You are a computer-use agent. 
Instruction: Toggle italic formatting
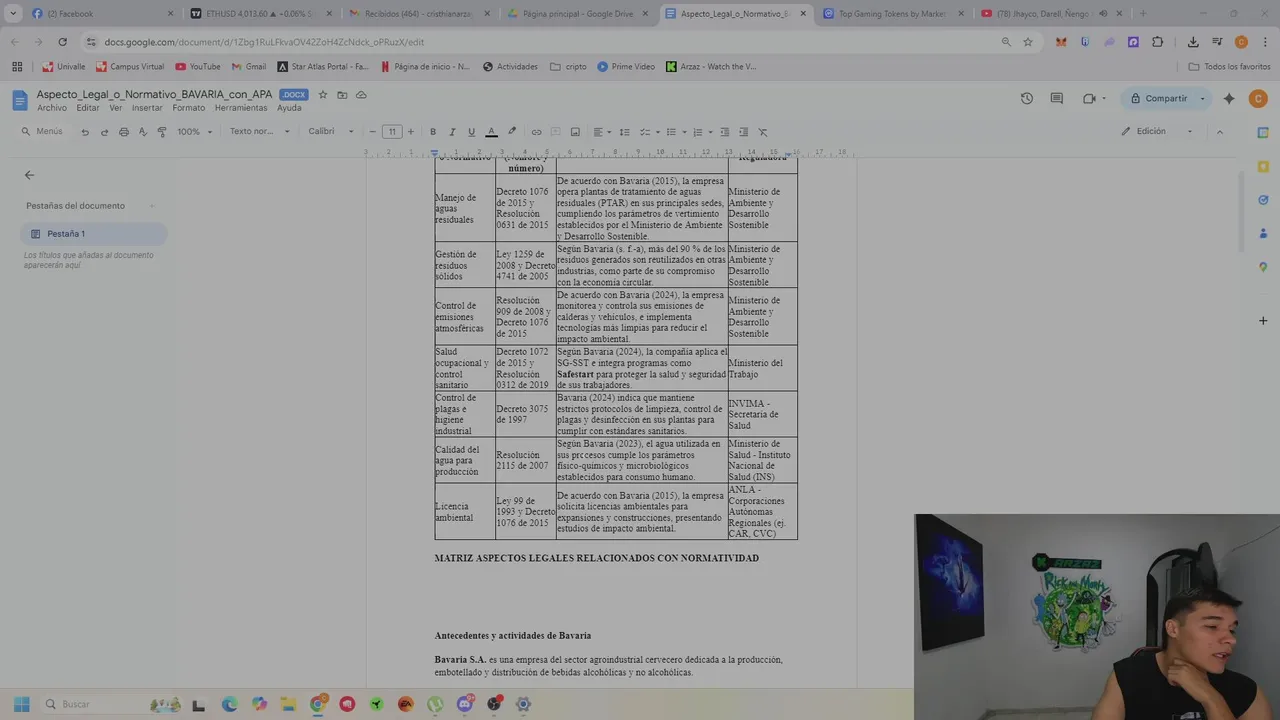(x=452, y=132)
